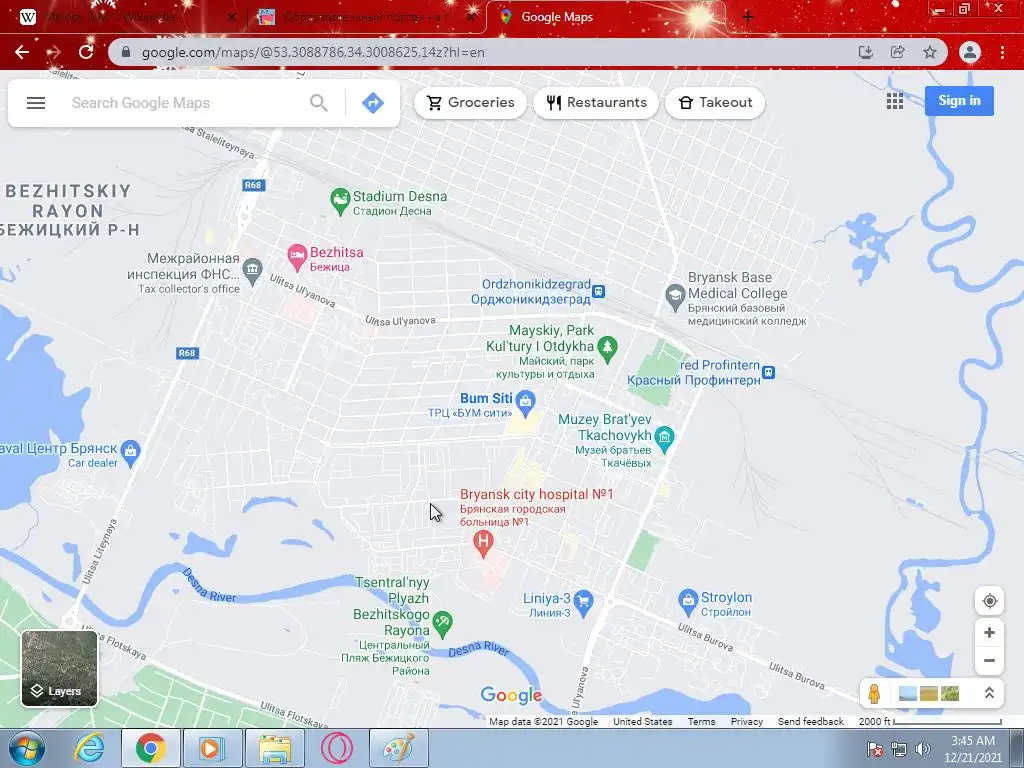Select the Tsentral'nyy Plyazh beach pin
Image resolution: width=1024 pixels, height=768 pixels.
[443, 624]
